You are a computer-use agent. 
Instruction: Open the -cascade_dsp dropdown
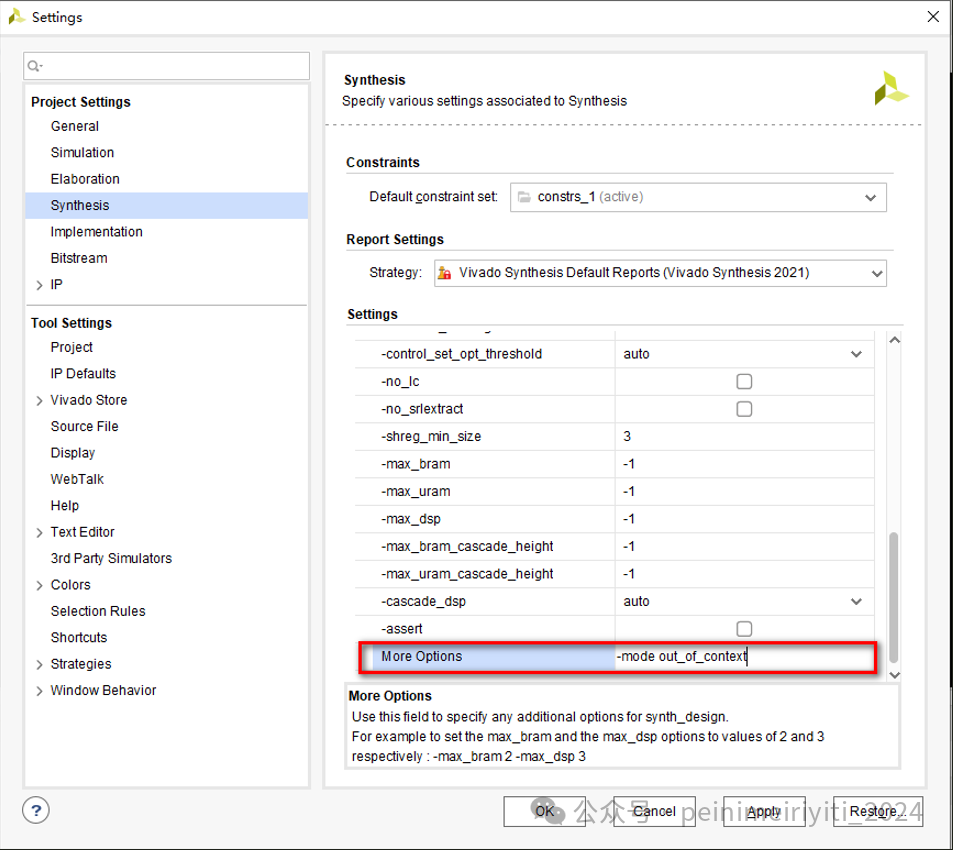tap(856, 602)
